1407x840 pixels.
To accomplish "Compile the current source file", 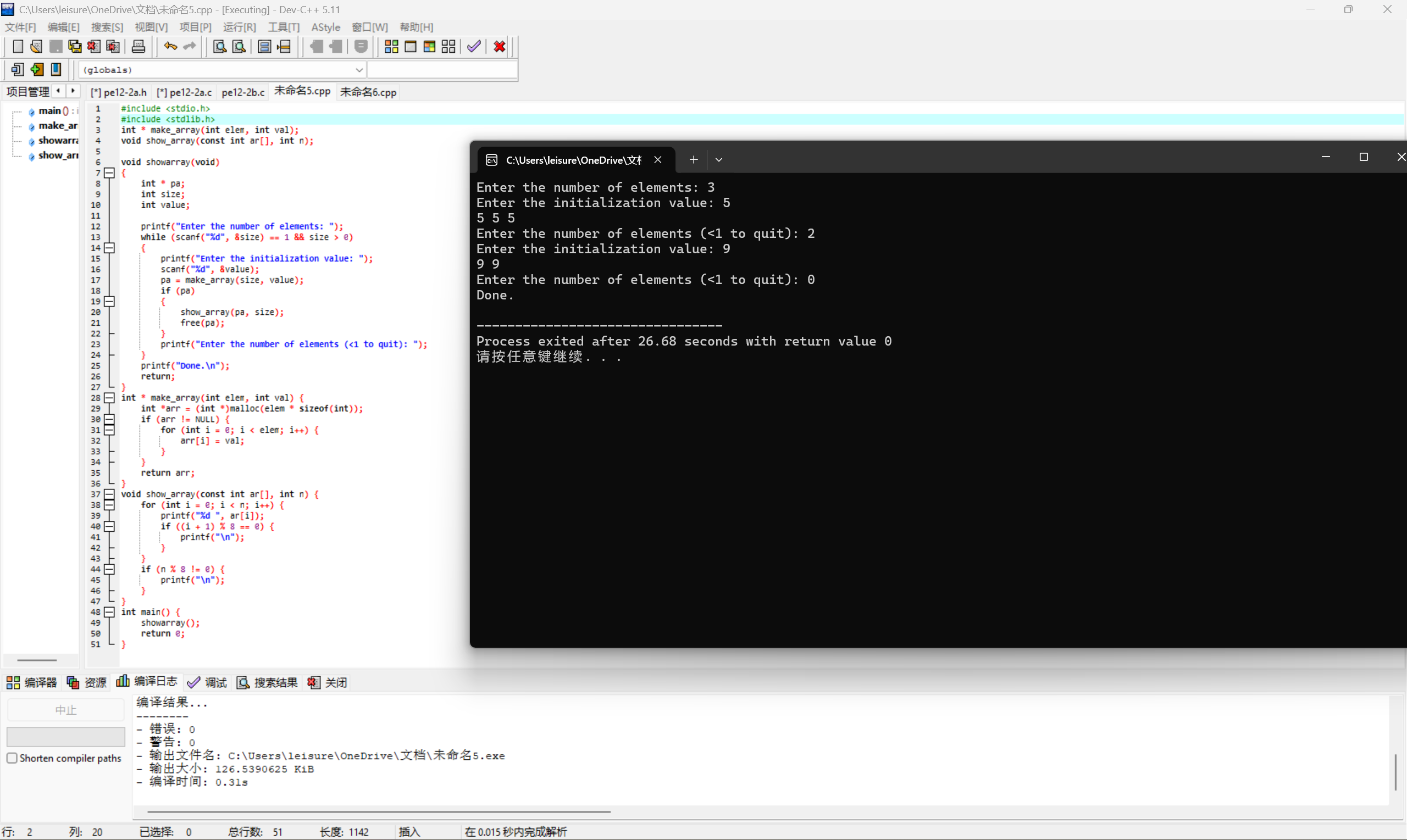I will click(391, 46).
